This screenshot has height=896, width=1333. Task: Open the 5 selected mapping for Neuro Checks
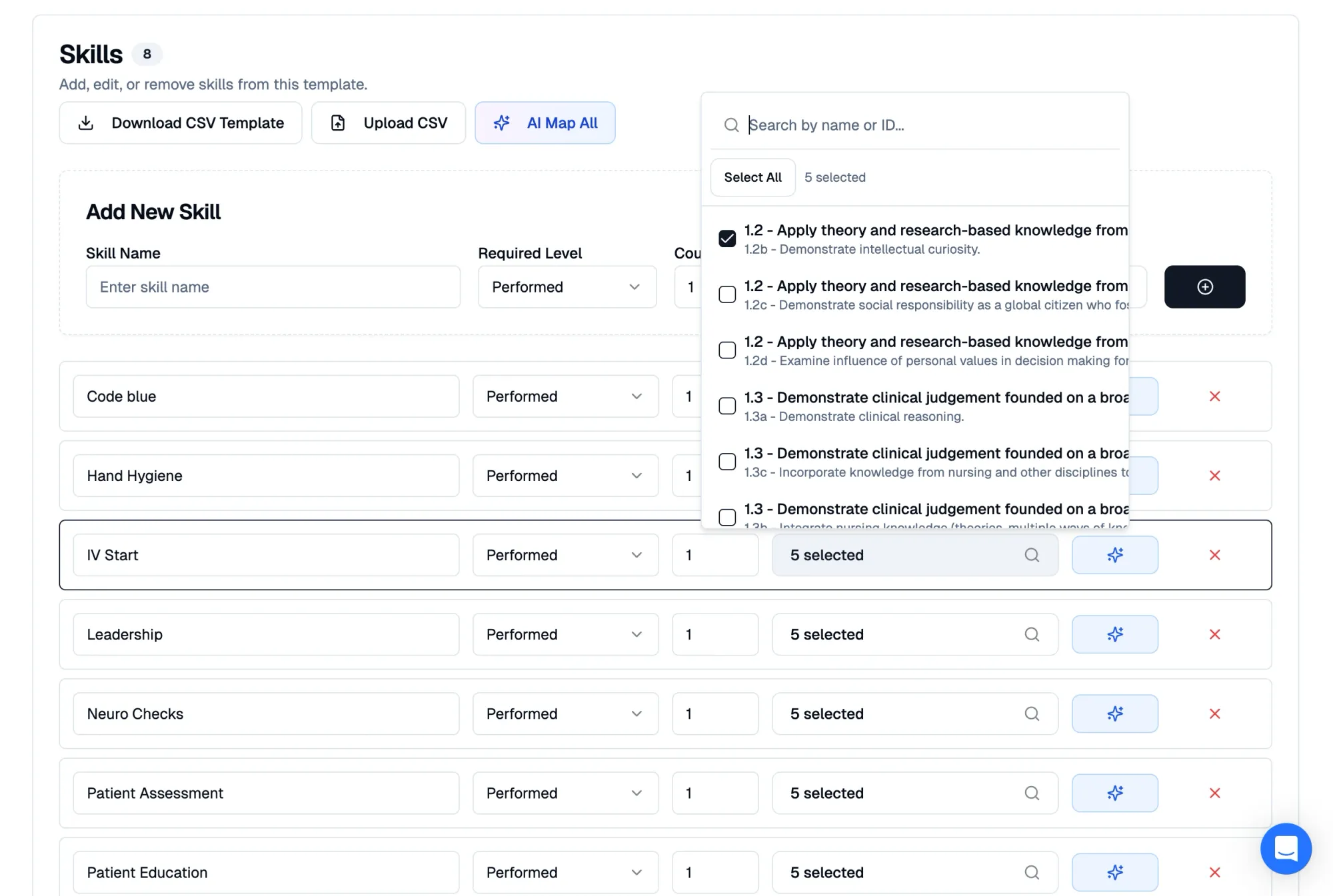click(x=914, y=713)
